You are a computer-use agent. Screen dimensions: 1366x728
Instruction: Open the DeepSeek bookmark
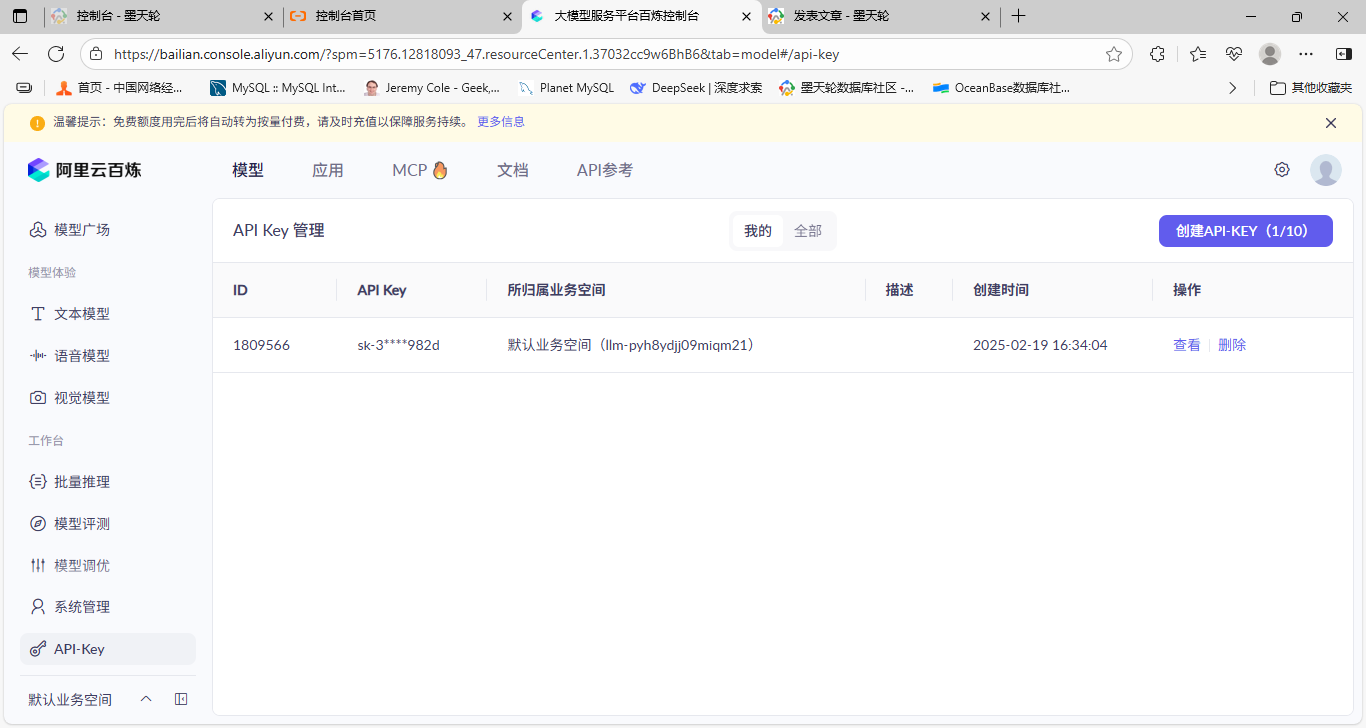pos(696,88)
